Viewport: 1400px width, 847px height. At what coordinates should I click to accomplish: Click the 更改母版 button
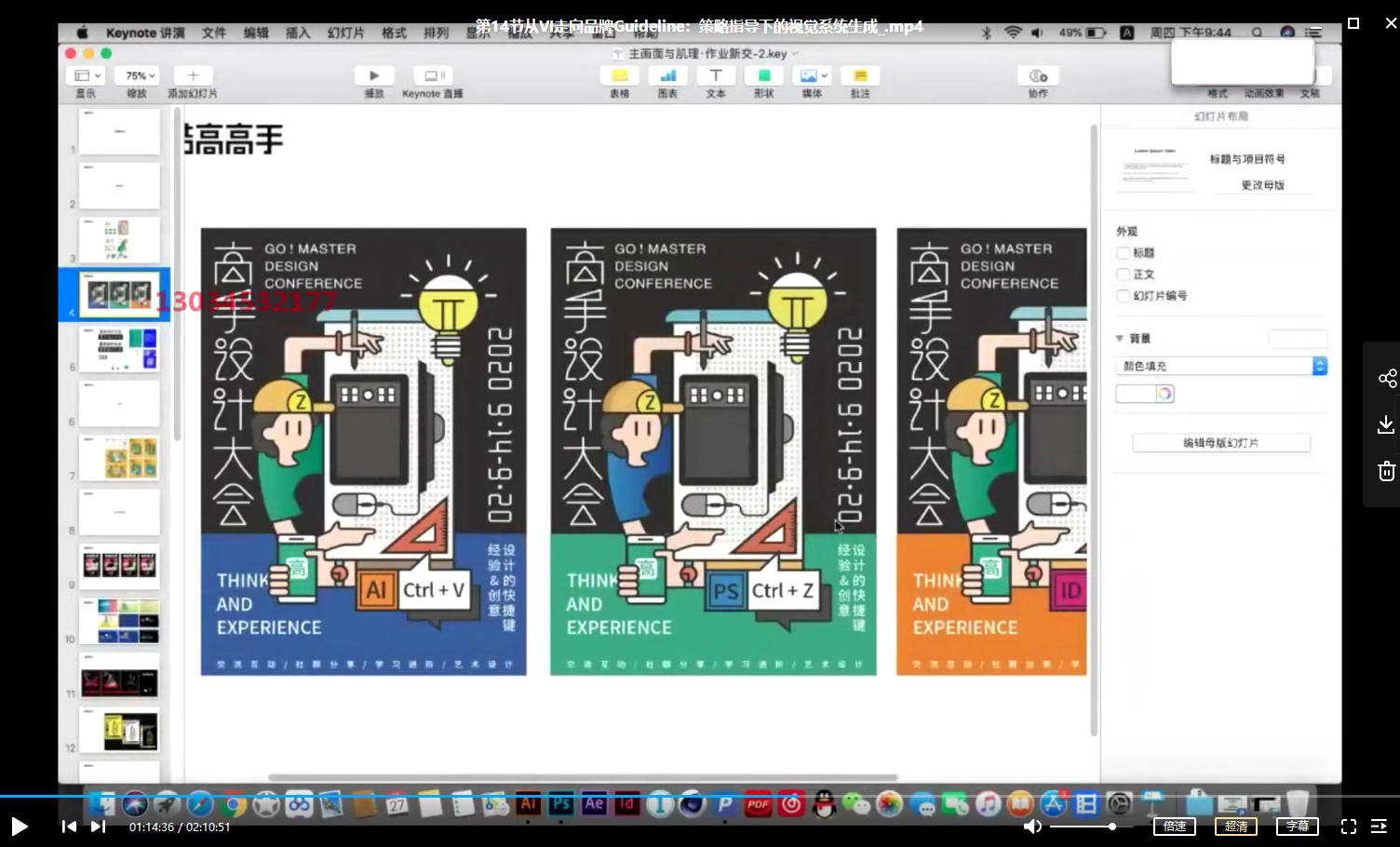pos(1262,185)
